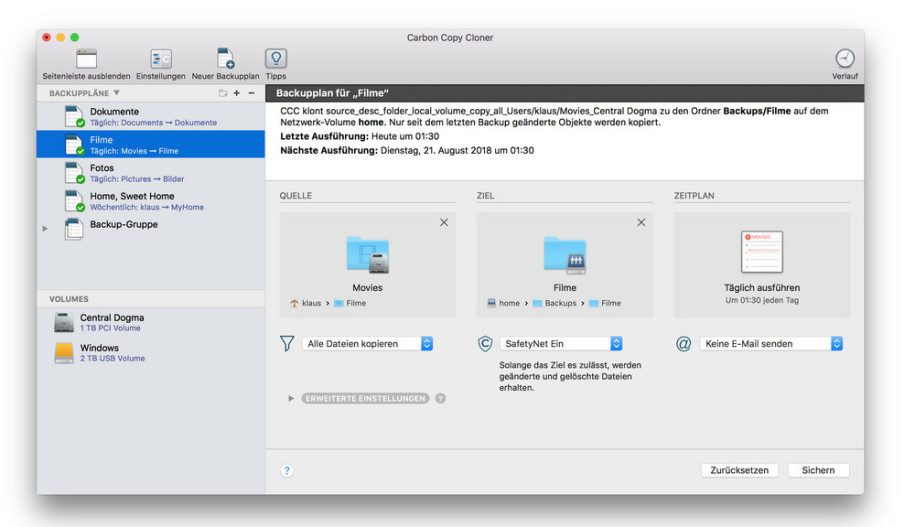
Task: Click the Täglich ausführen schedule calendar icon
Action: click(x=762, y=252)
